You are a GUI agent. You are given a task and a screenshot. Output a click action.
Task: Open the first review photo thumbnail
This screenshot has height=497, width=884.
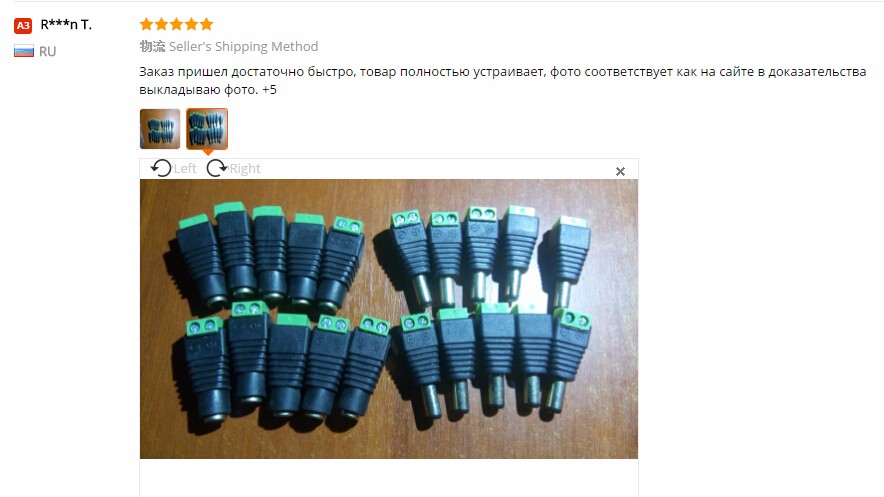point(160,129)
